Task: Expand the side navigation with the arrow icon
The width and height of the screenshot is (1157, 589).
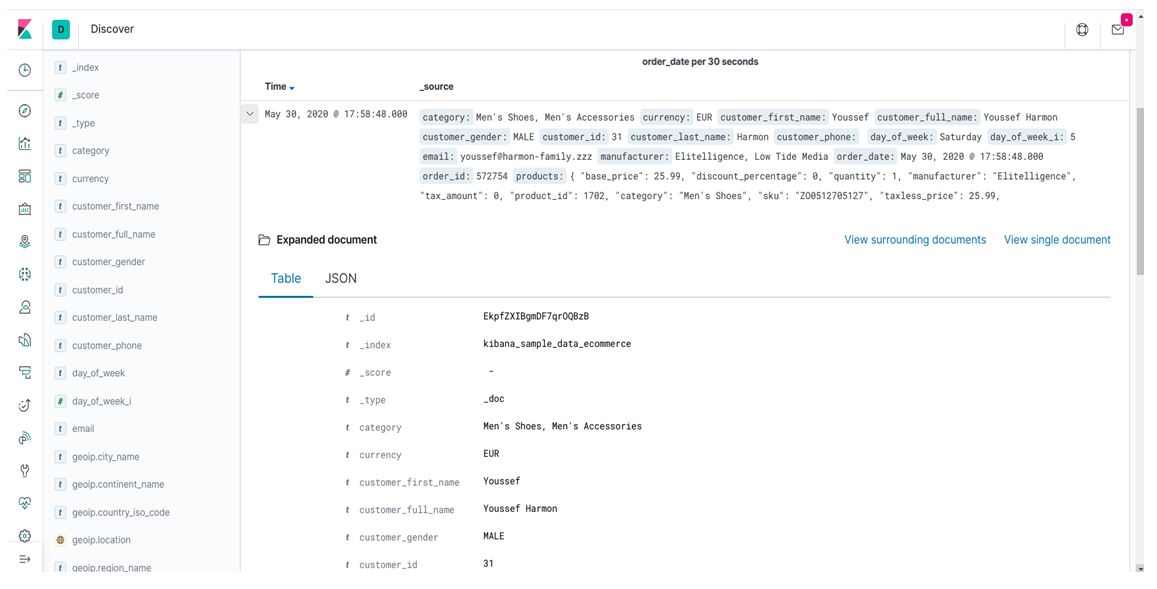Action: point(24,559)
